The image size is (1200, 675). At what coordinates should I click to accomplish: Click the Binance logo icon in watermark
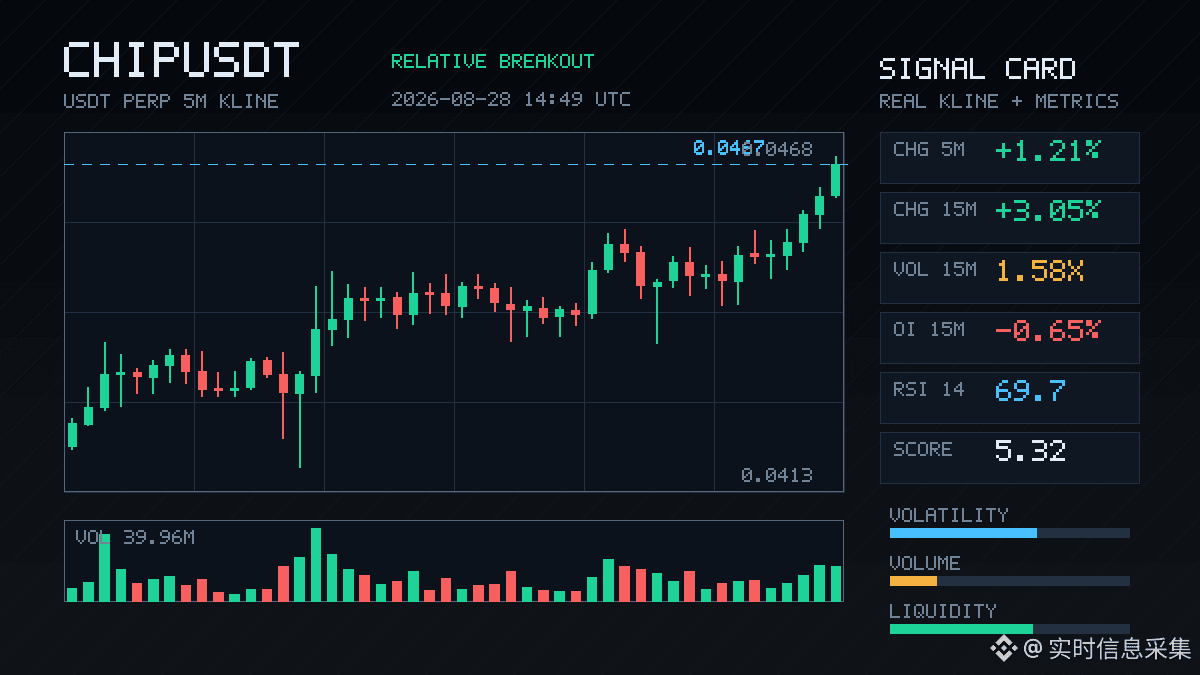tap(1003, 649)
